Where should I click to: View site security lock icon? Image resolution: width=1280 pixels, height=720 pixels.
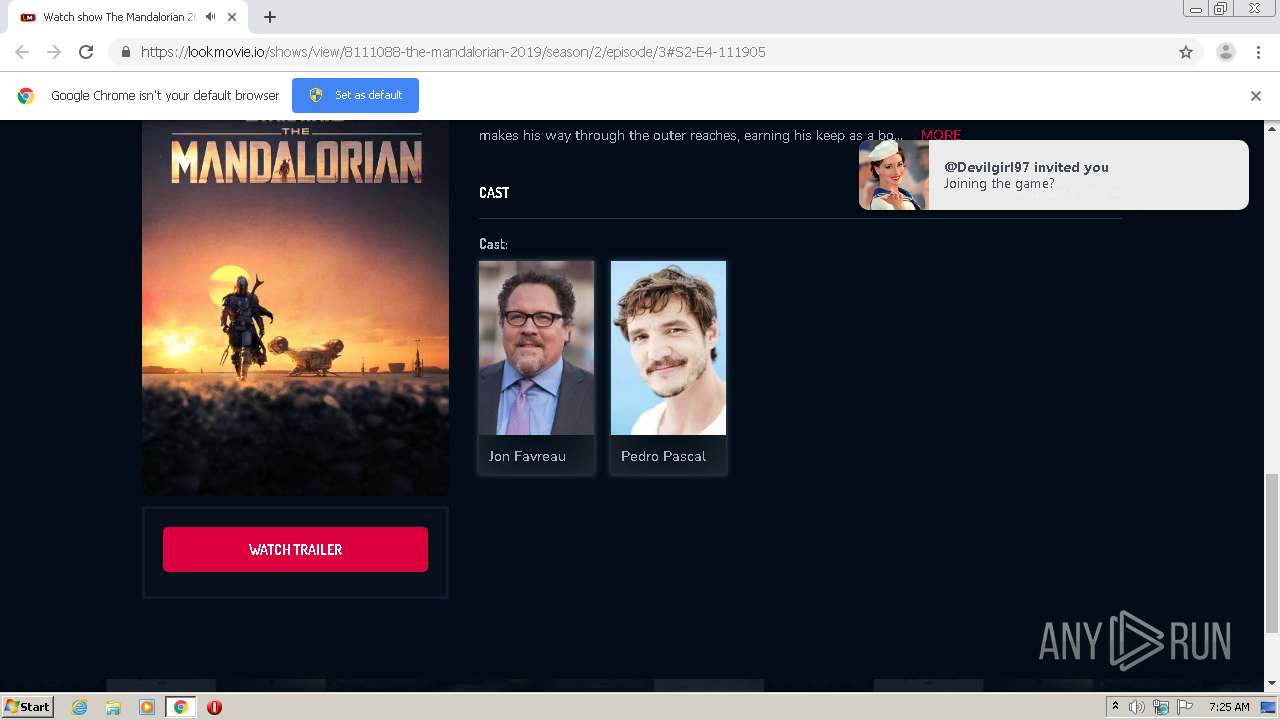125,52
